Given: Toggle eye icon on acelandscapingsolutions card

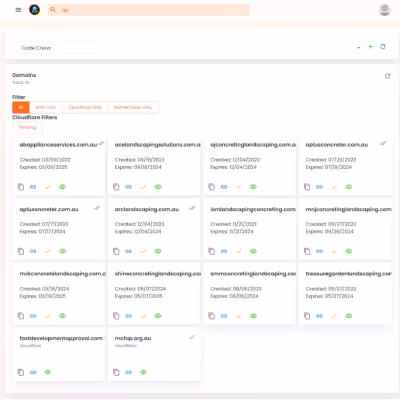Looking at the screenshot, I should 158,187.
